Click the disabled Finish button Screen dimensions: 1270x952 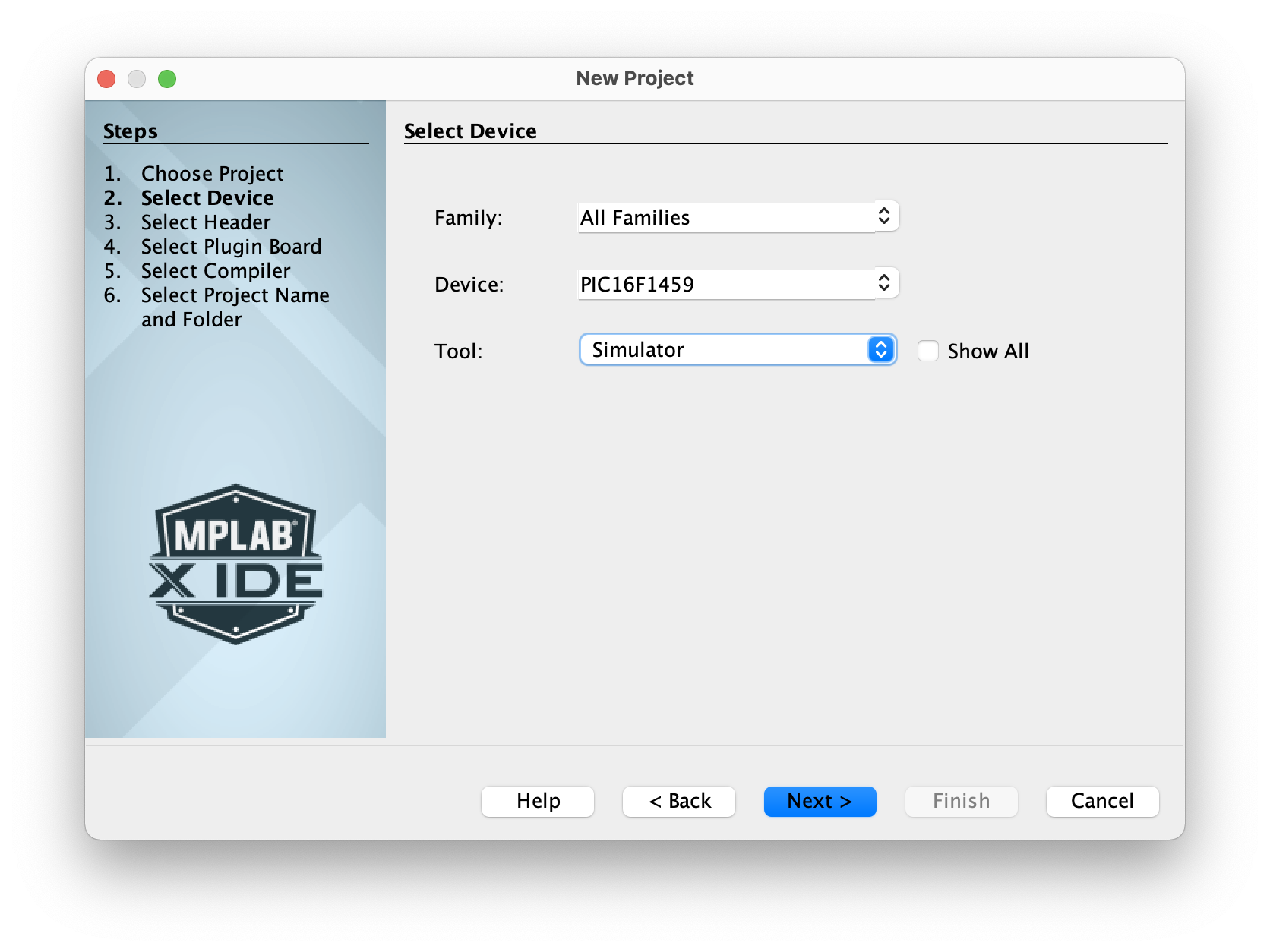tap(961, 801)
